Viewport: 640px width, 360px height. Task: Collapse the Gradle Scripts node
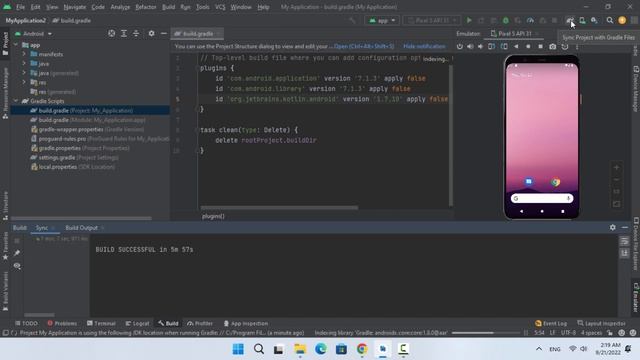[x=16, y=101]
